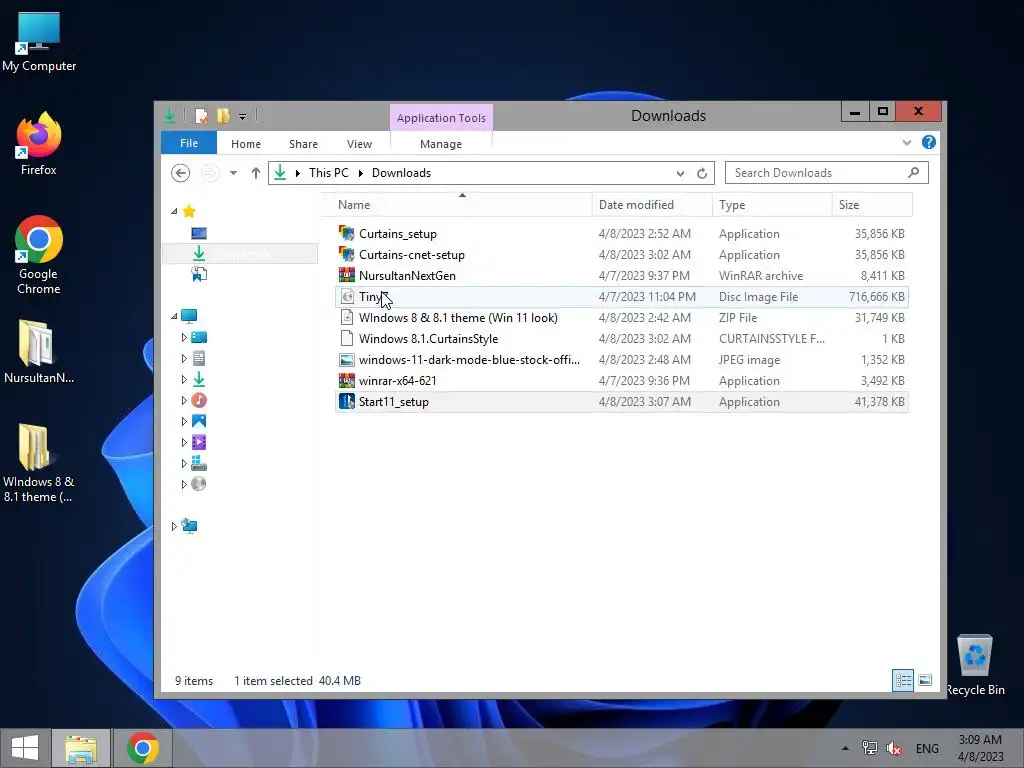Click the File Explorer taskbar icon

(81, 748)
